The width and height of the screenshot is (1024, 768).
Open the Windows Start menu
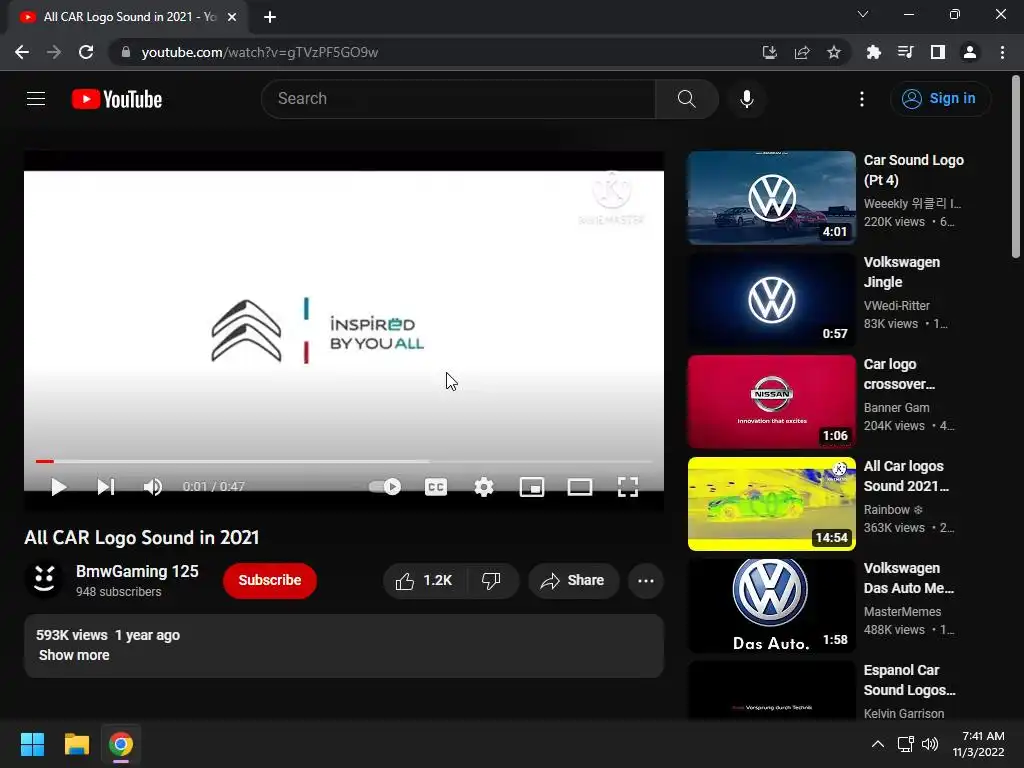tap(32, 744)
